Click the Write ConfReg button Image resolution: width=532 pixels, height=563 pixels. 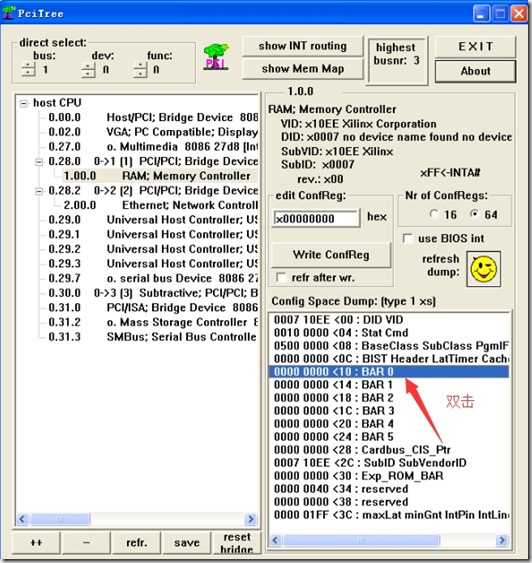pyautogui.click(x=331, y=255)
